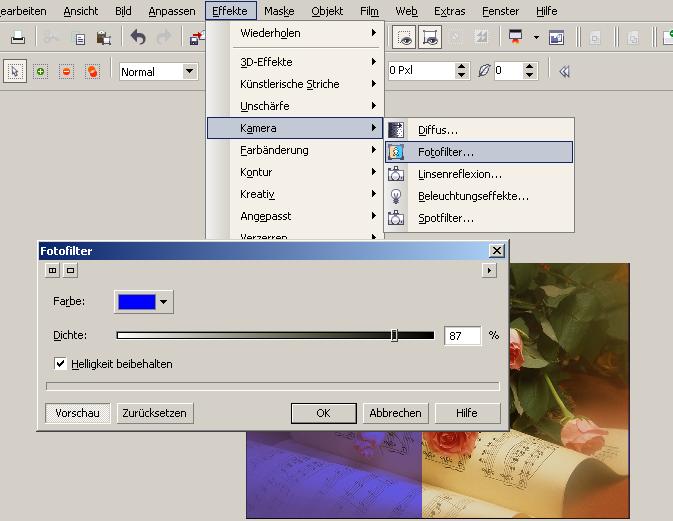This screenshot has width=673, height=521.
Task: Click the application launcher icon
Action: (x=515, y=37)
